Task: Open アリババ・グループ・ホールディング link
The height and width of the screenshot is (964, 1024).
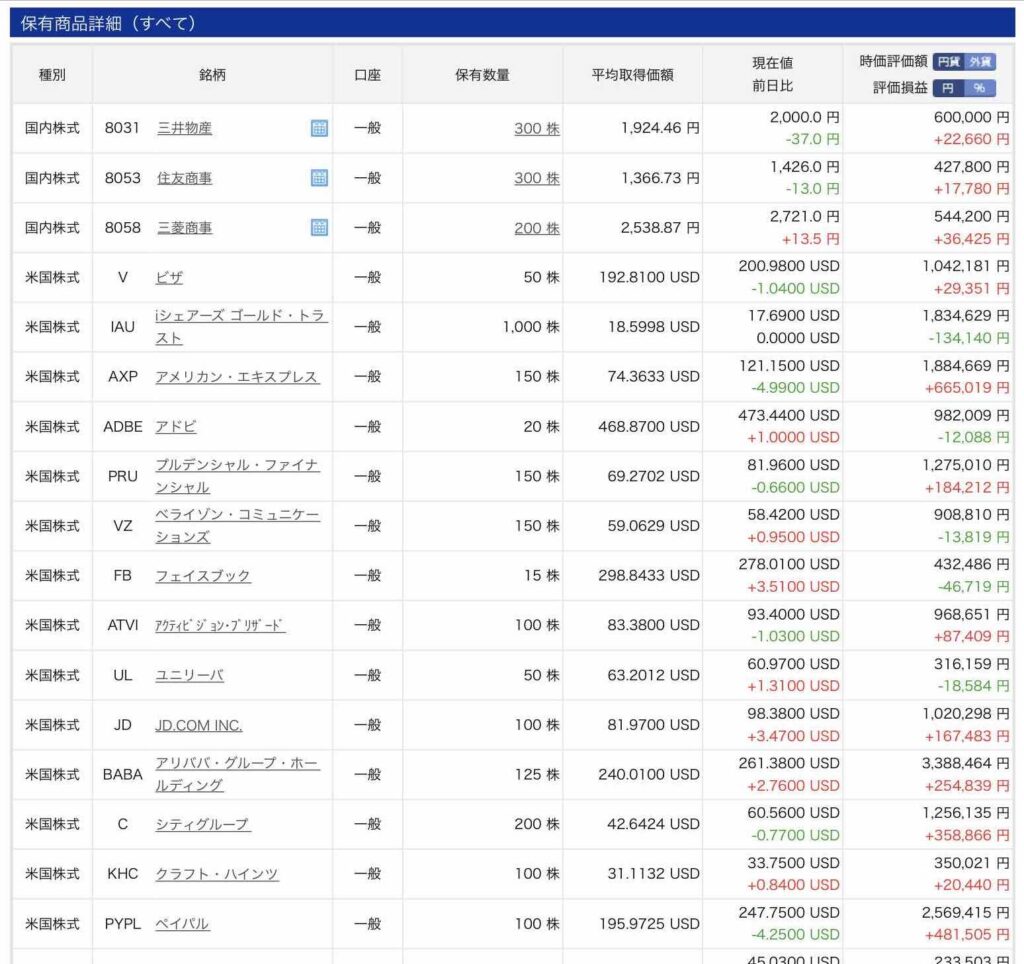Action: (237, 774)
